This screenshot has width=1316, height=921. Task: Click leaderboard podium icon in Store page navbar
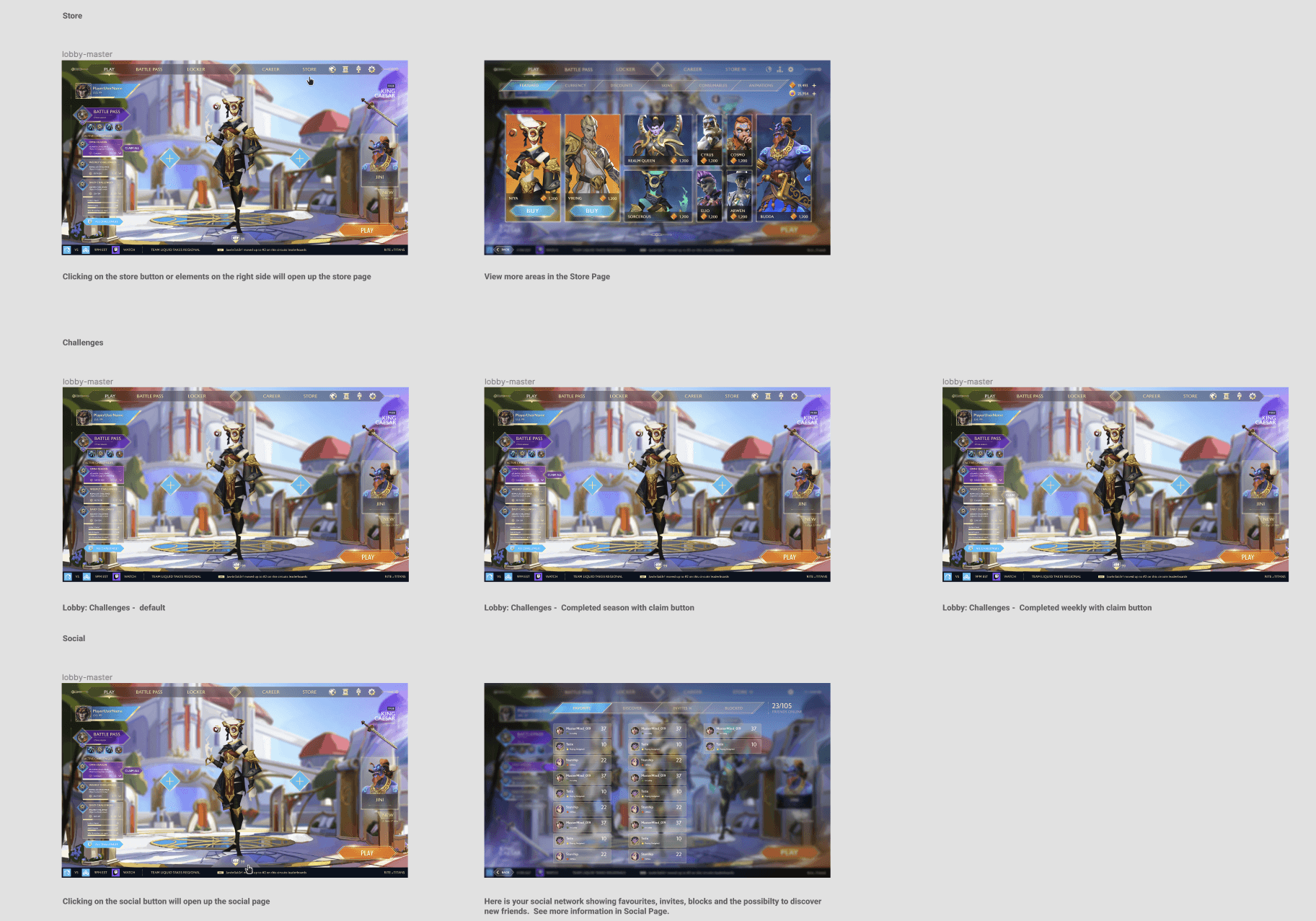tap(780, 69)
